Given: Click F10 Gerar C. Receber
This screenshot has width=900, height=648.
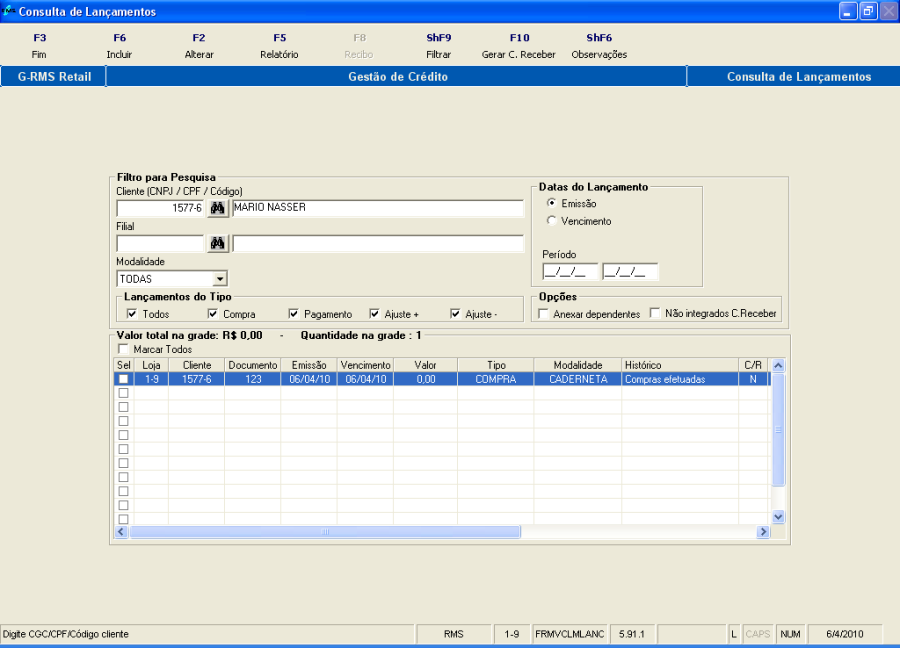Looking at the screenshot, I should 519,46.
